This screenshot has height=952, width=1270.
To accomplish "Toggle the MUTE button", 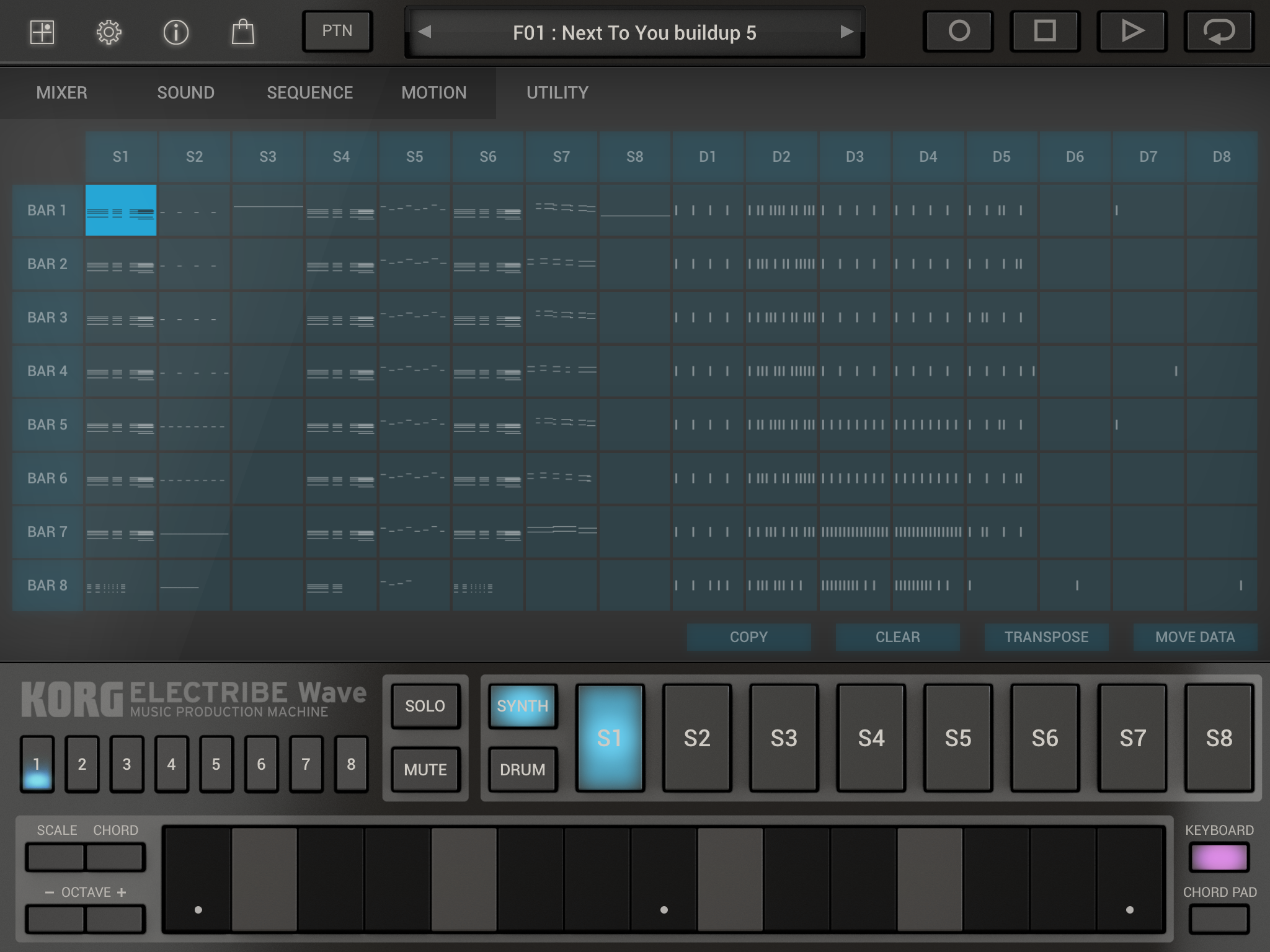I will click(x=425, y=770).
